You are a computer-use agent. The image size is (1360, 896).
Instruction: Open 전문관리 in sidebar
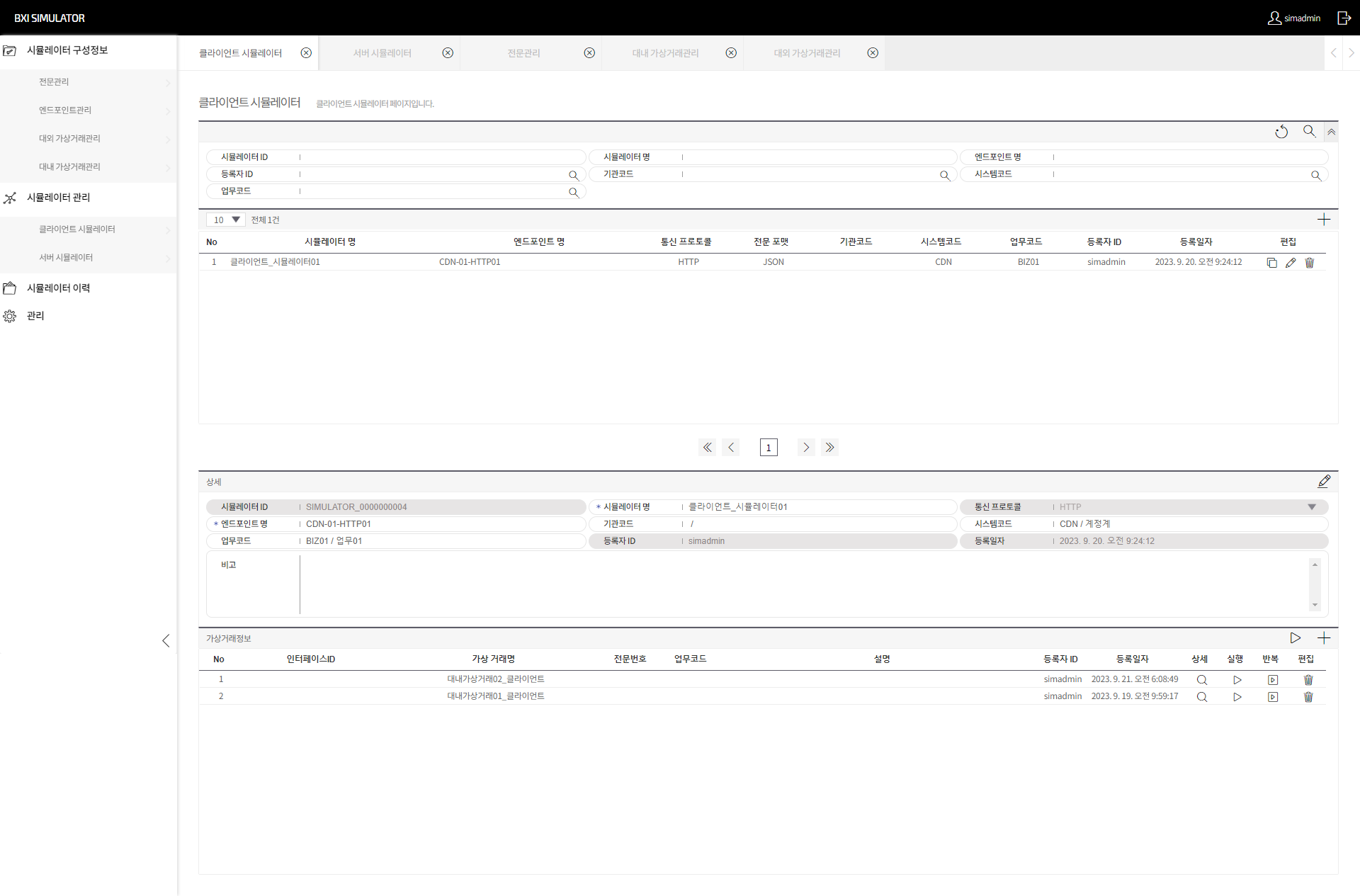(x=88, y=82)
